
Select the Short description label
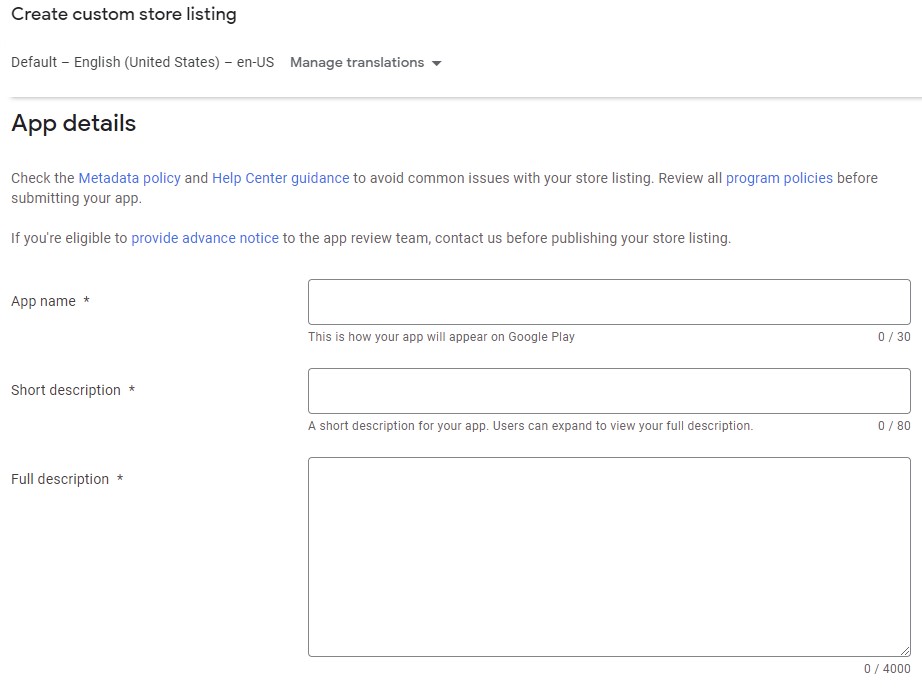(68, 390)
